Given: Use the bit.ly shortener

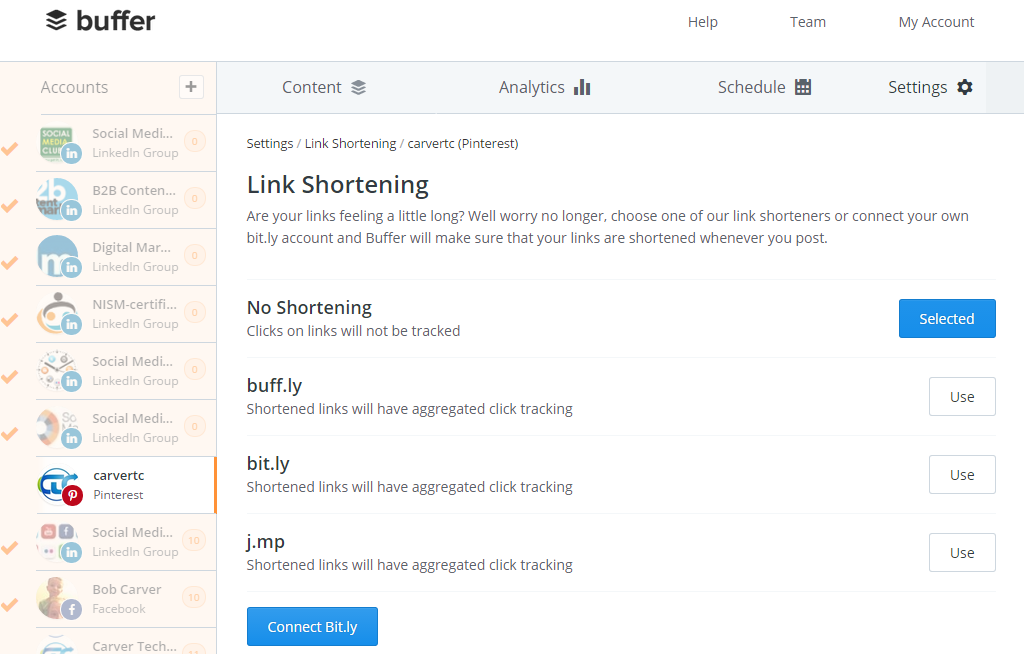Looking at the screenshot, I should pos(962,474).
